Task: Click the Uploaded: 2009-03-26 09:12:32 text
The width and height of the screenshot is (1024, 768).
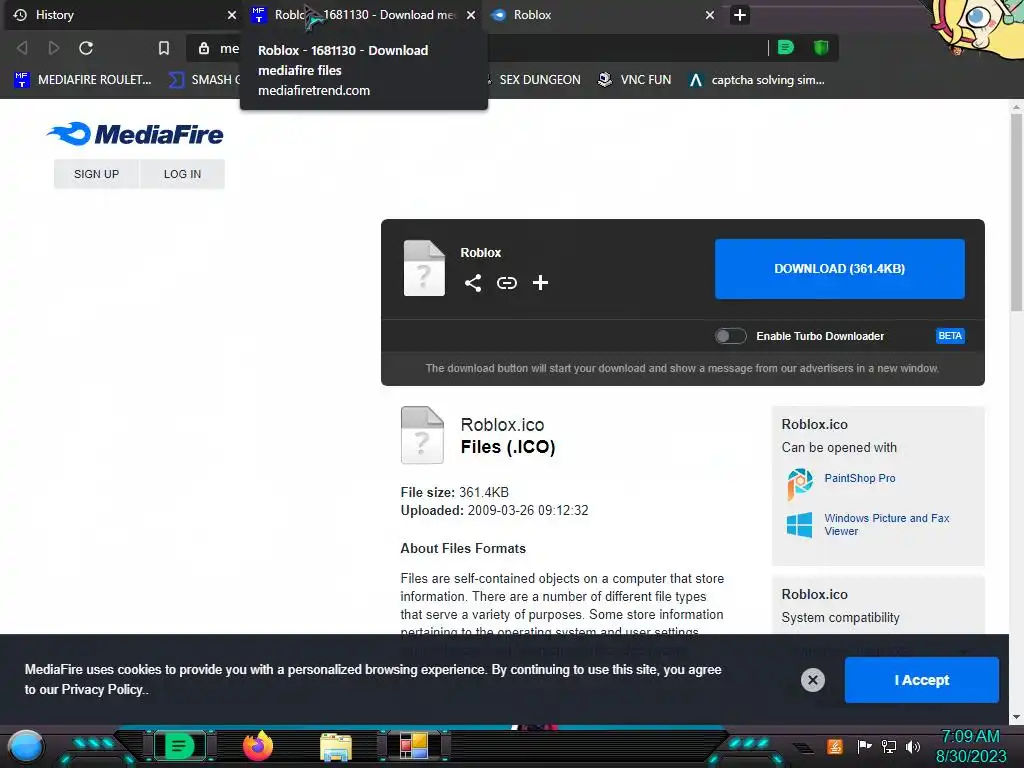Action: [x=494, y=511]
